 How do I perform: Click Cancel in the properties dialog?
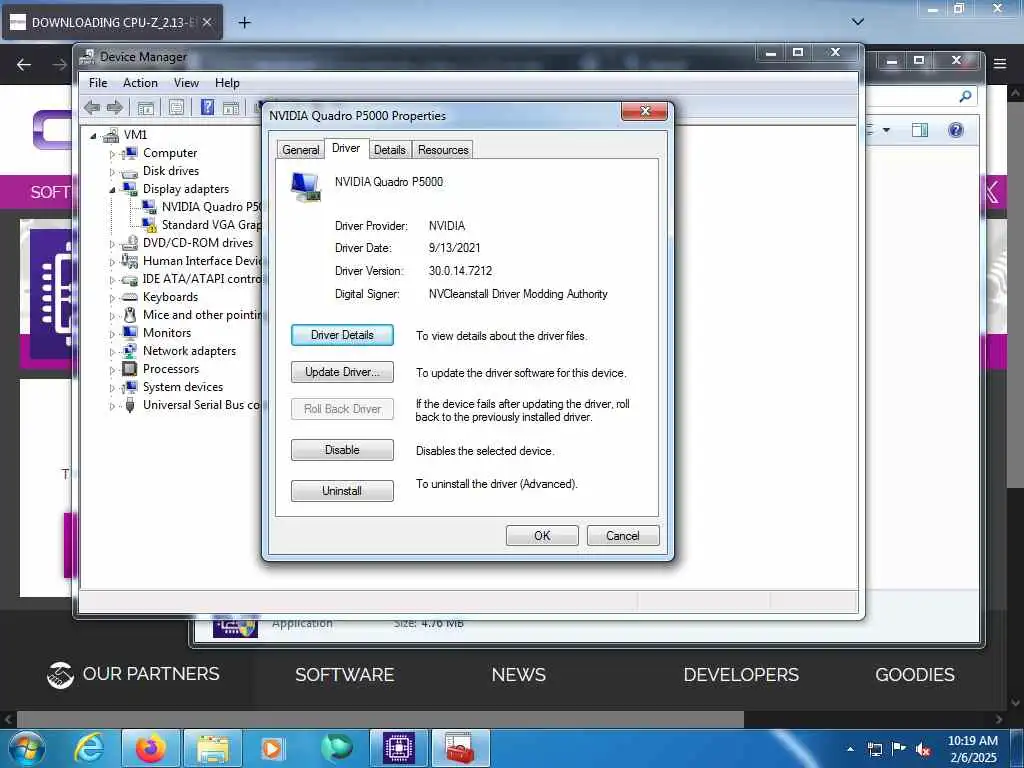(x=623, y=536)
